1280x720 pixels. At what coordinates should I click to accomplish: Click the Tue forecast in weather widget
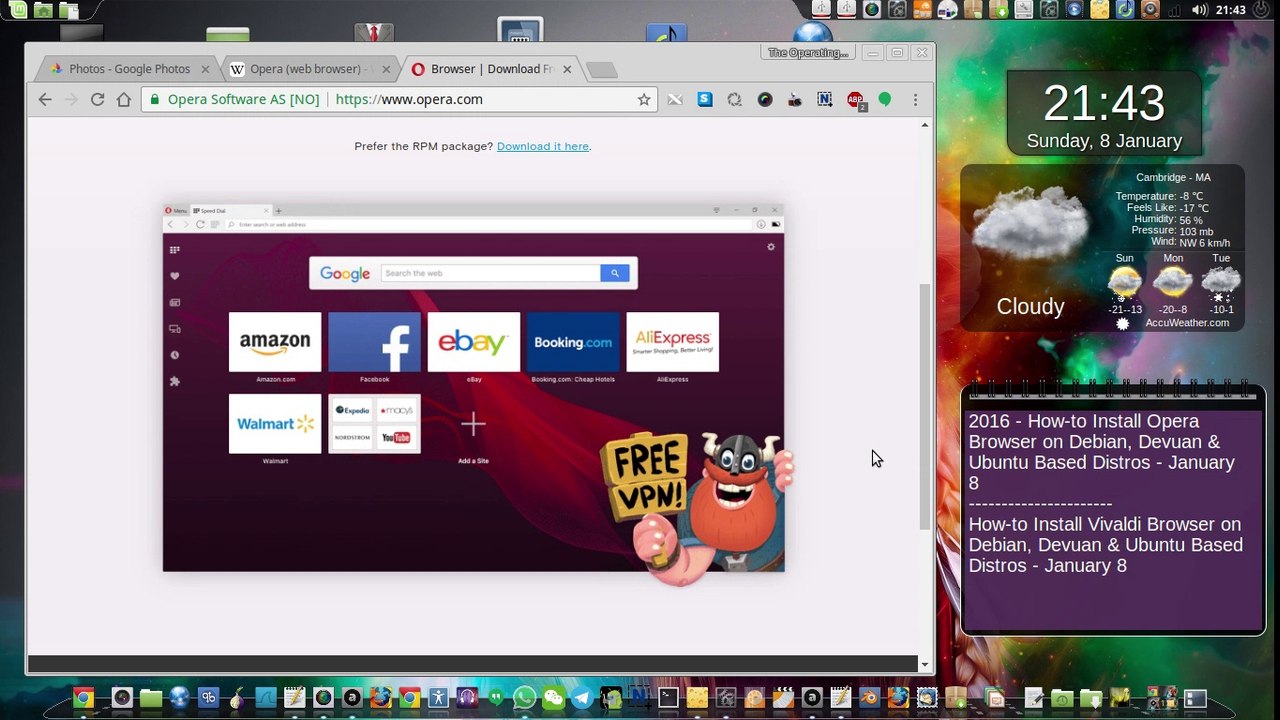[1221, 284]
